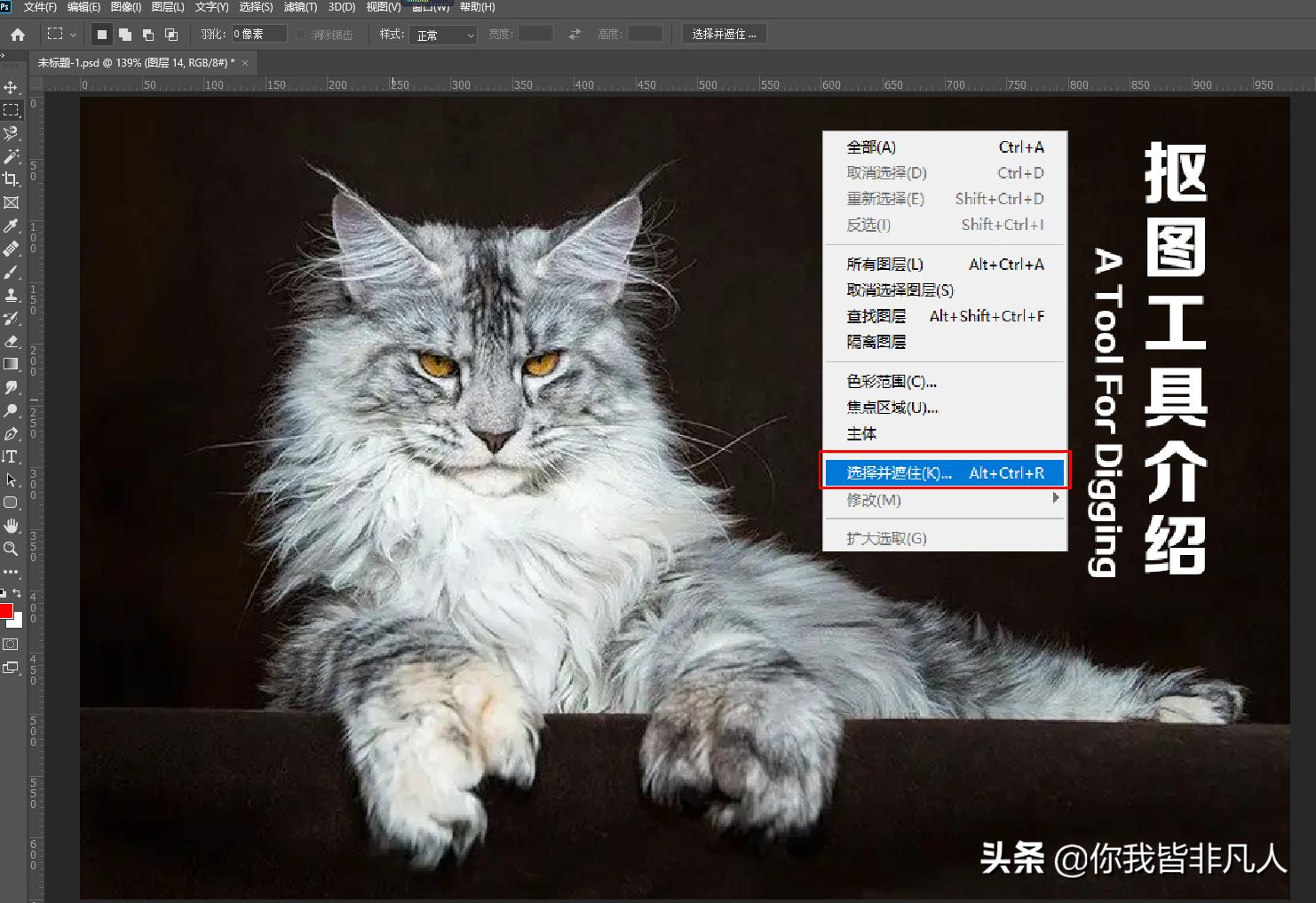Select the Pen tool
The image size is (1316, 903).
coord(12,434)
